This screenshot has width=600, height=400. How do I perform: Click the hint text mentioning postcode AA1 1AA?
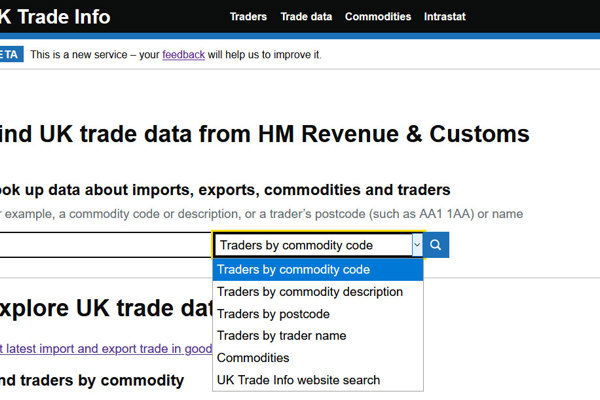click(261, 214)
